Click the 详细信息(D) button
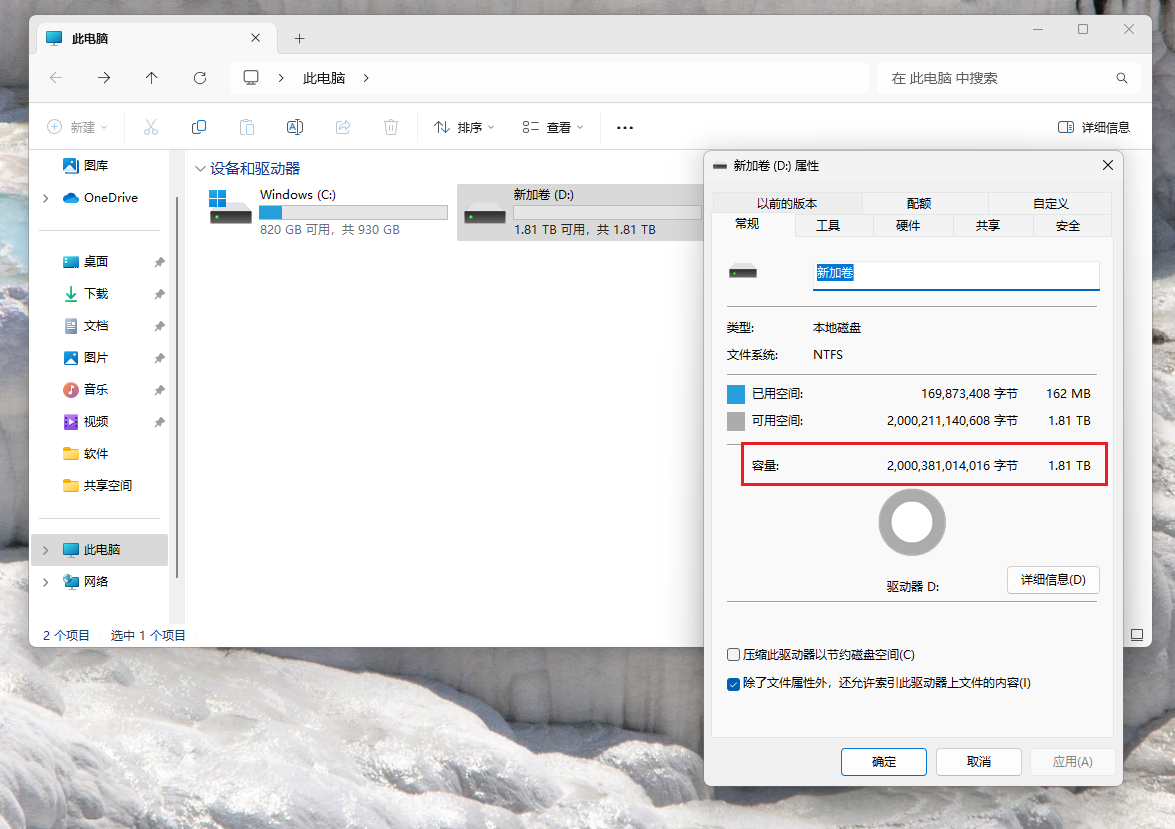 coord(1053,579)
